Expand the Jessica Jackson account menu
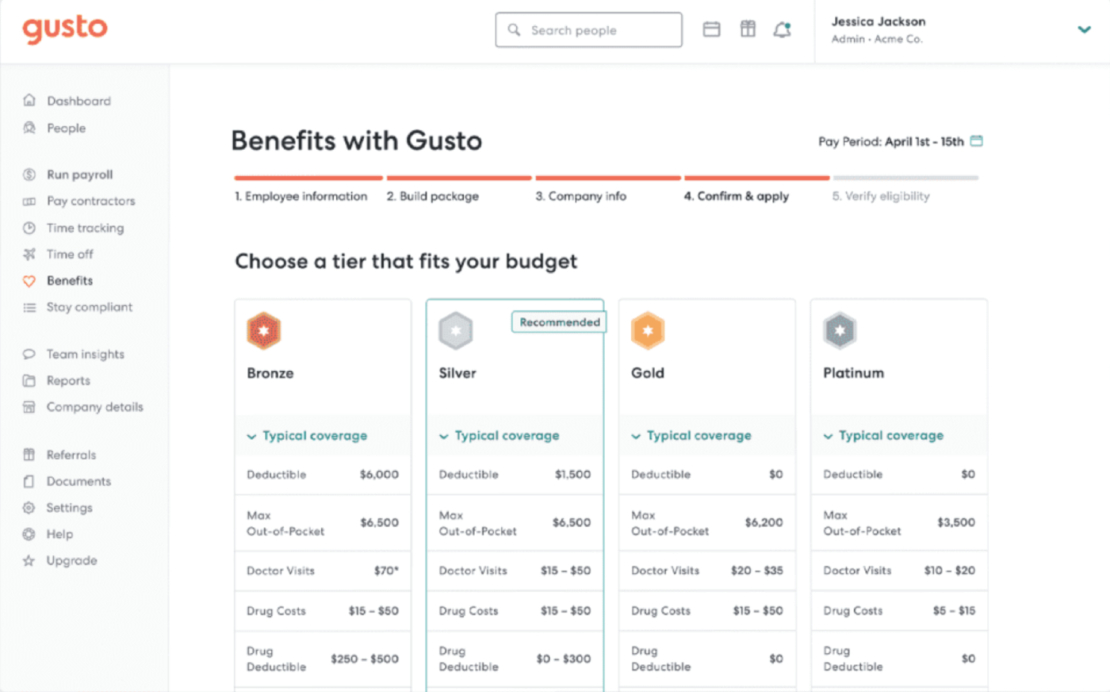Image resolution: width=1110 pixels, height=692 pixels. pyautogui.click(x=1084, y=30)
